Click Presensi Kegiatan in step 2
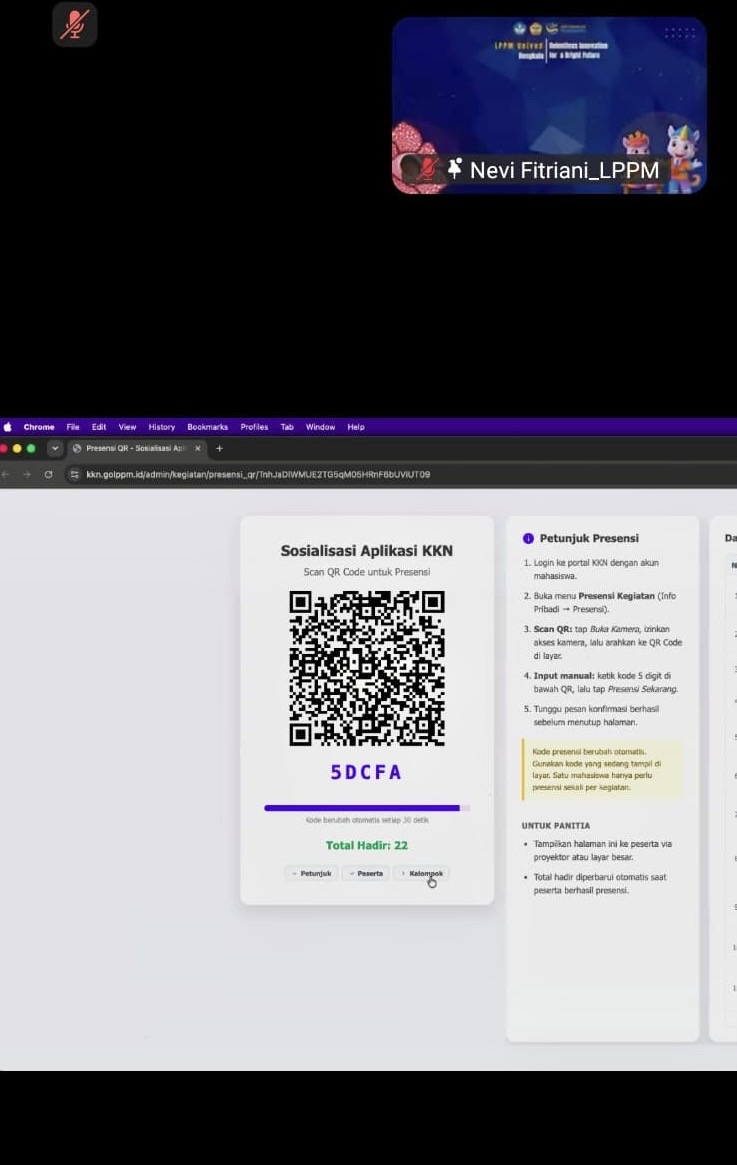The image size is (737, 1165). pyautogui.click(x=616, y=596)
